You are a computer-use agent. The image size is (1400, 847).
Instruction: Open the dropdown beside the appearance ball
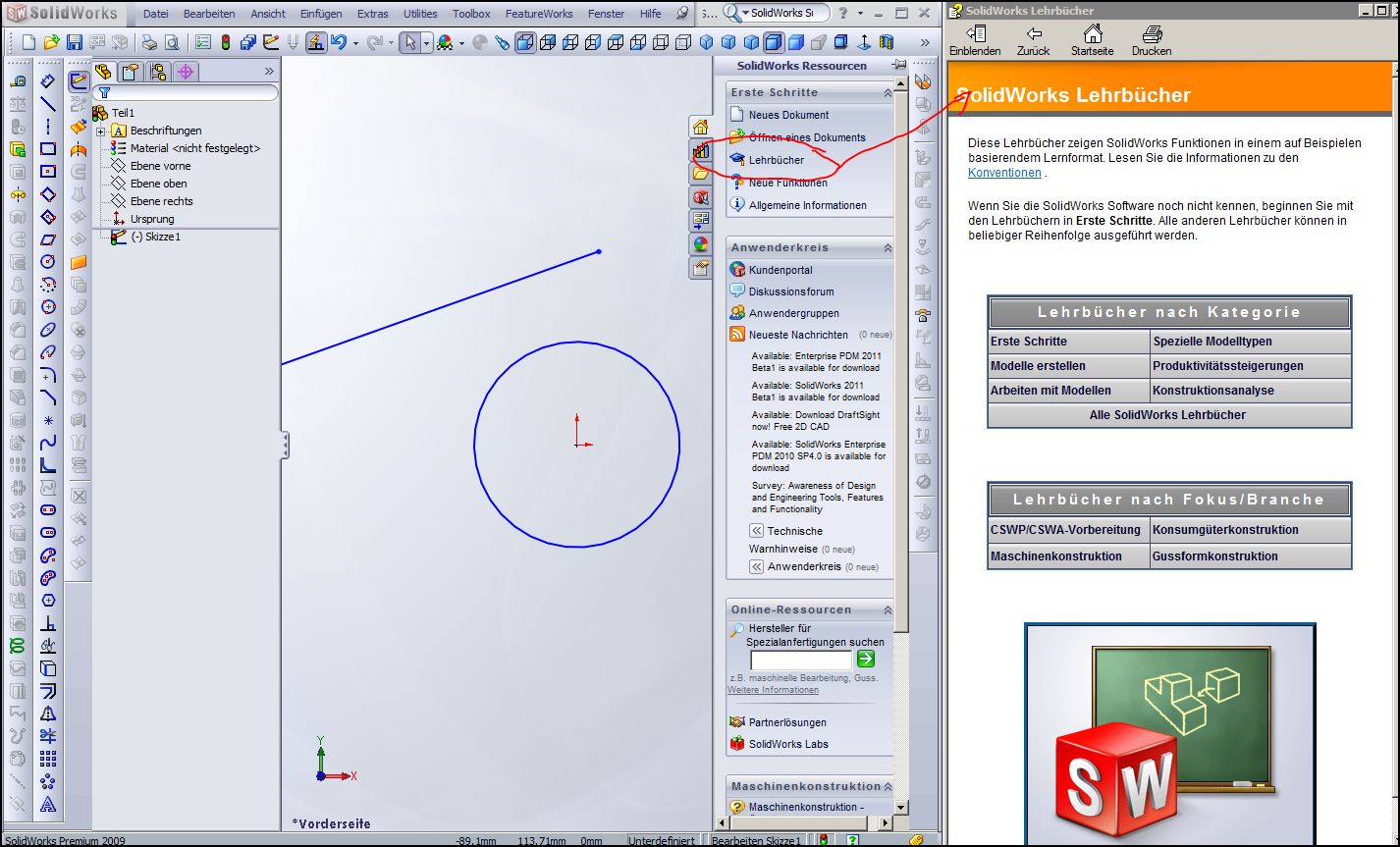pos(461,43)
